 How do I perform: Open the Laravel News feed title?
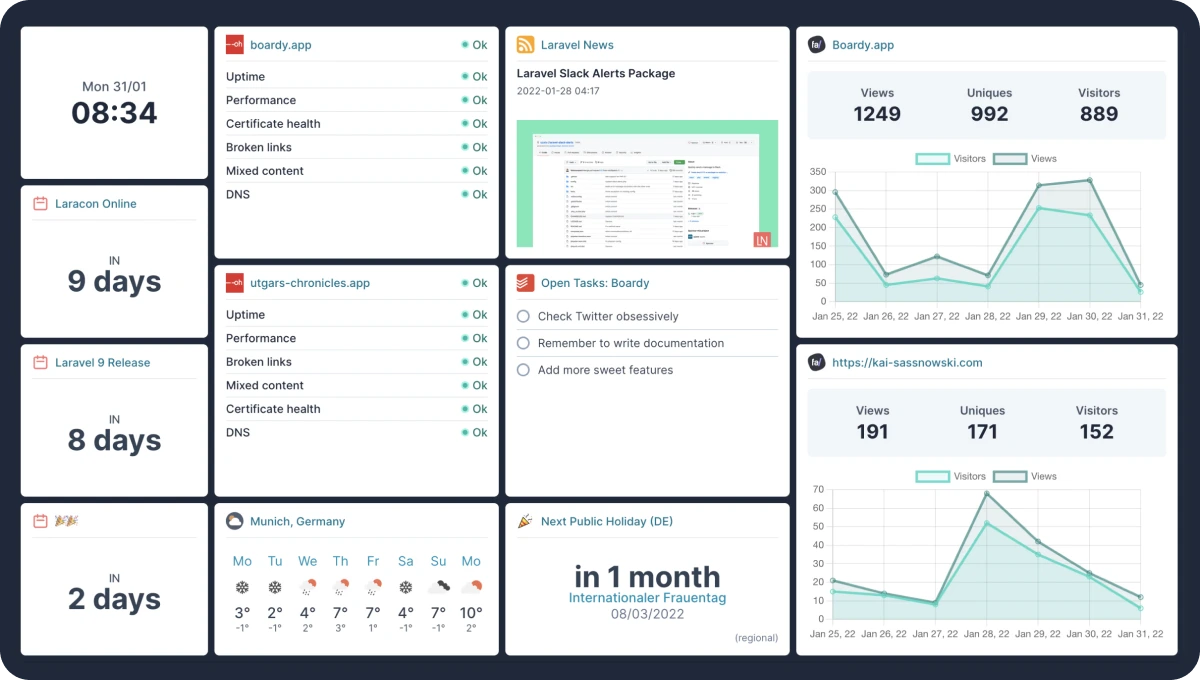click(577, 45)
